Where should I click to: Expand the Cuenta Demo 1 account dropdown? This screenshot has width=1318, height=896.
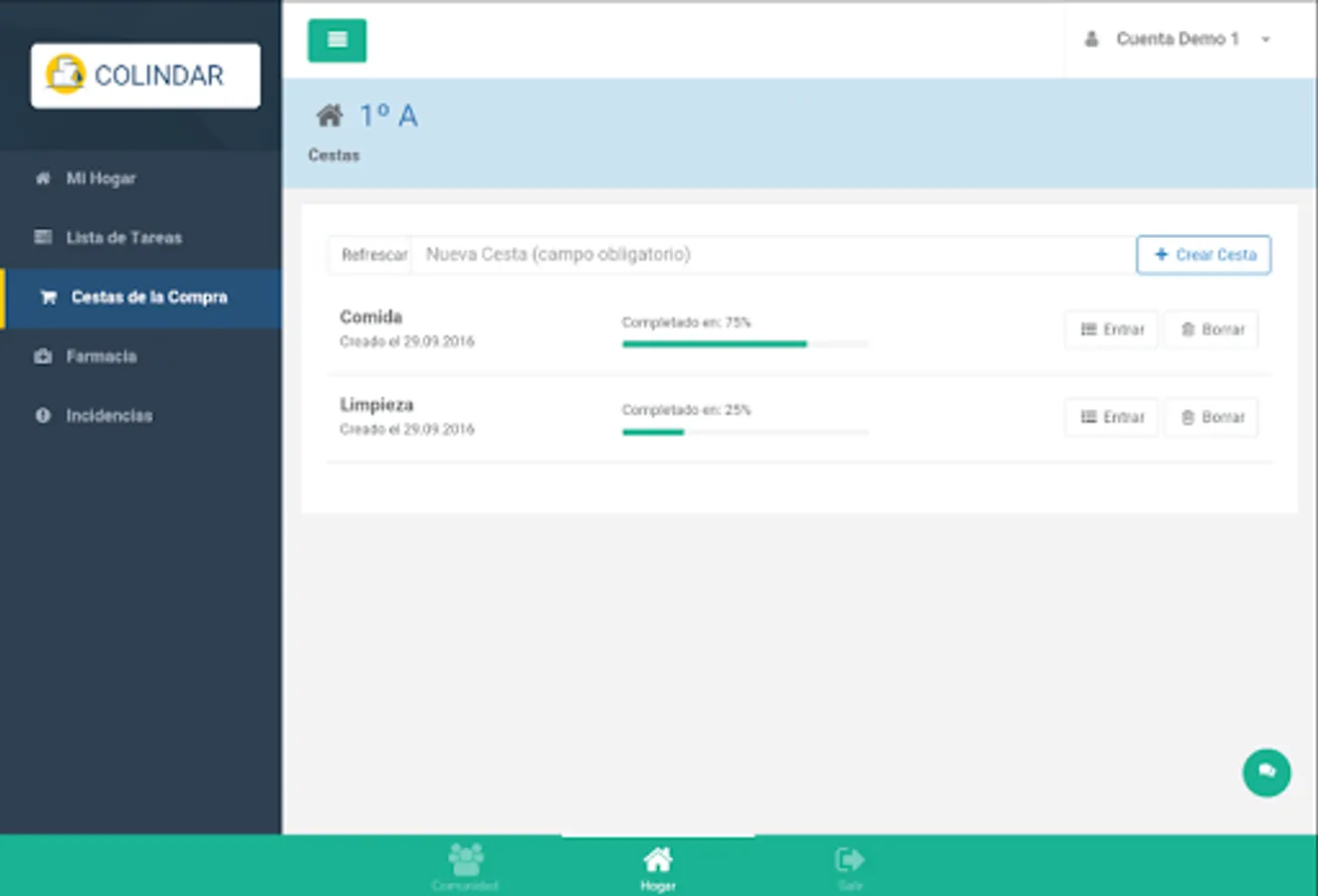[x=1178, y=39]
